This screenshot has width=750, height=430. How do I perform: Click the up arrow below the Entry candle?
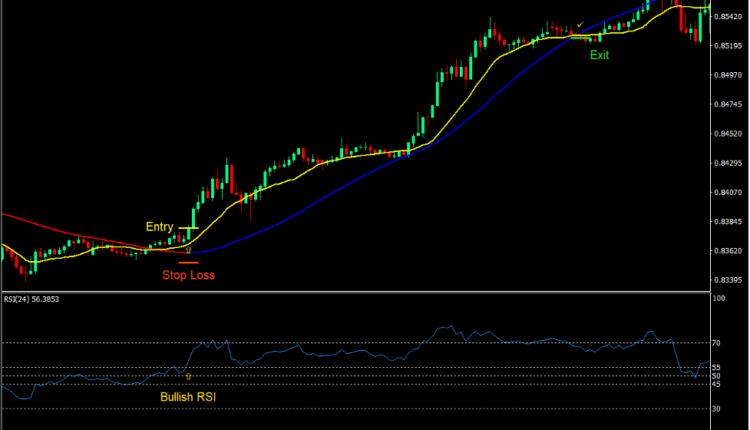(188, 250)
